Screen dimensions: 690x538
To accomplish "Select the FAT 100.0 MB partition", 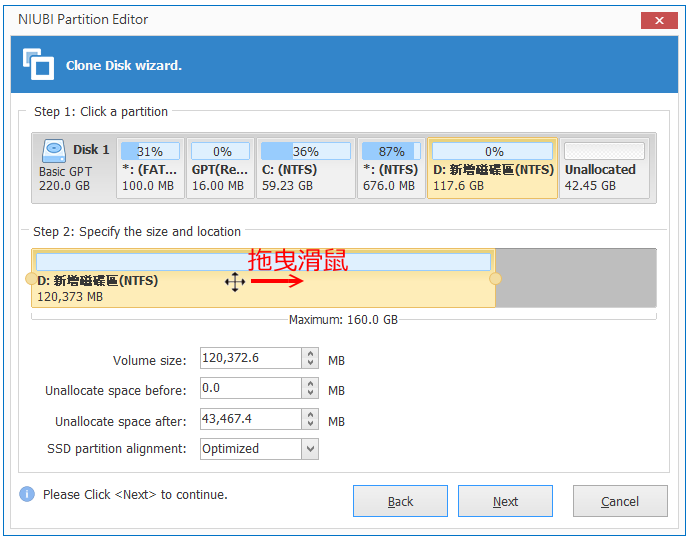I will pyautogui.click(x=150, y=168).
